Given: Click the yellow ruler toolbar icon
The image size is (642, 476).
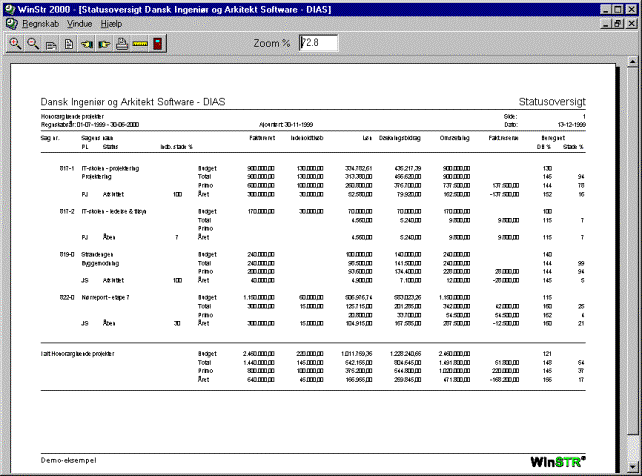Looking at the screenshot, I should 140,43.
